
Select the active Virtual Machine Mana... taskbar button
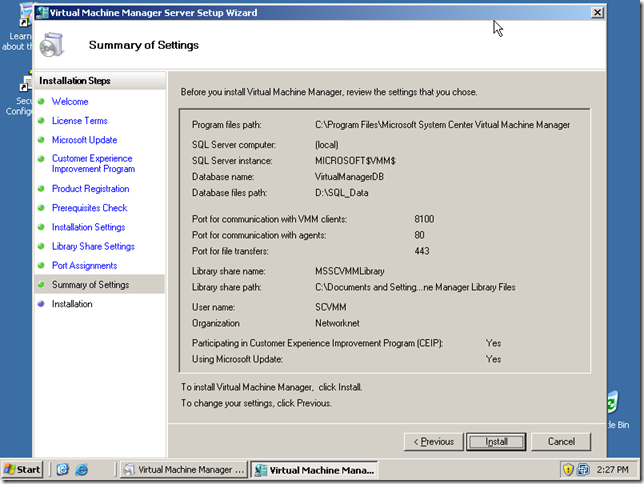(314, 470)
